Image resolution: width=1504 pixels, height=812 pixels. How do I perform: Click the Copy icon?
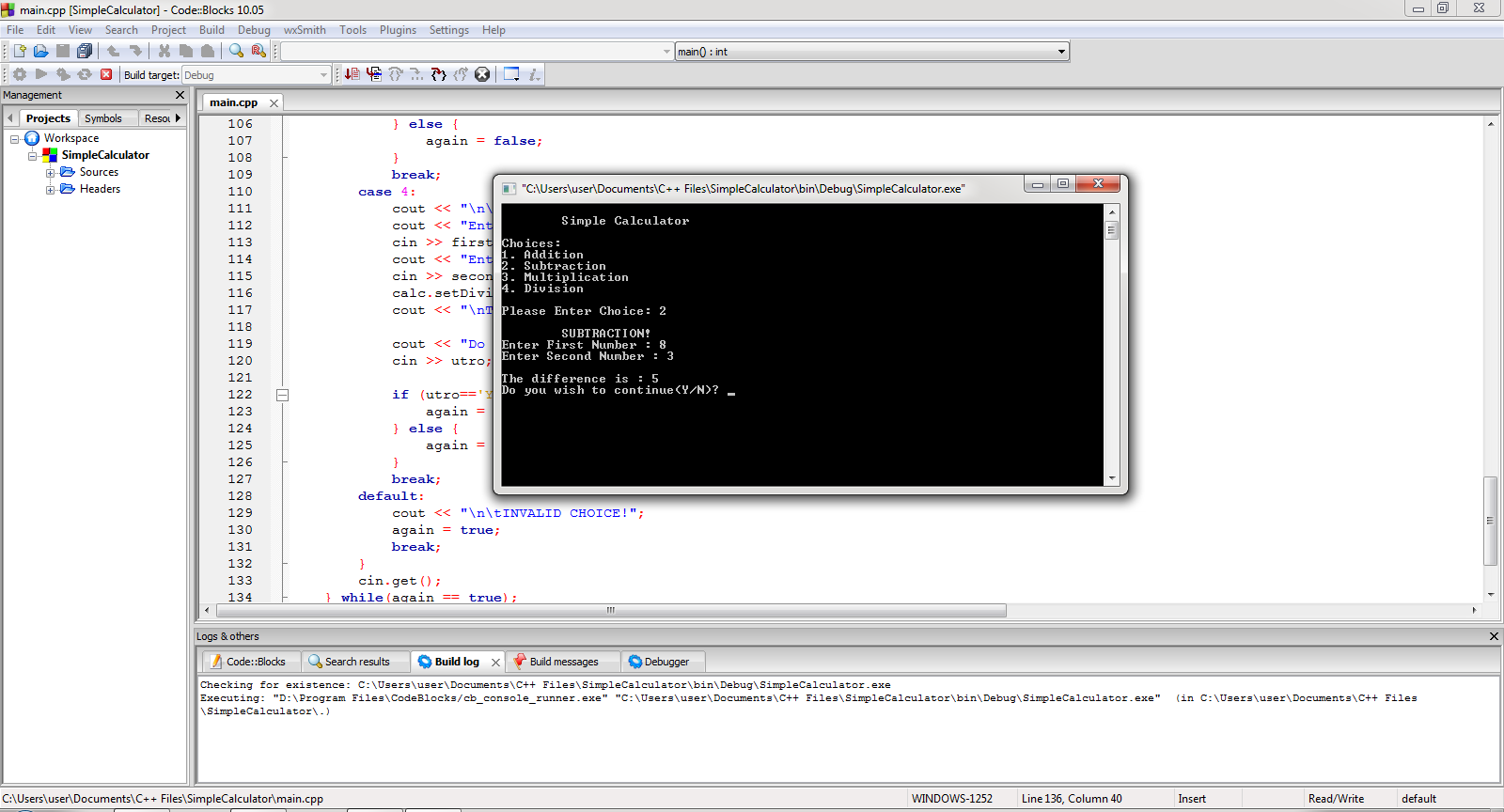pyautogui.click(x=186, y=51)
